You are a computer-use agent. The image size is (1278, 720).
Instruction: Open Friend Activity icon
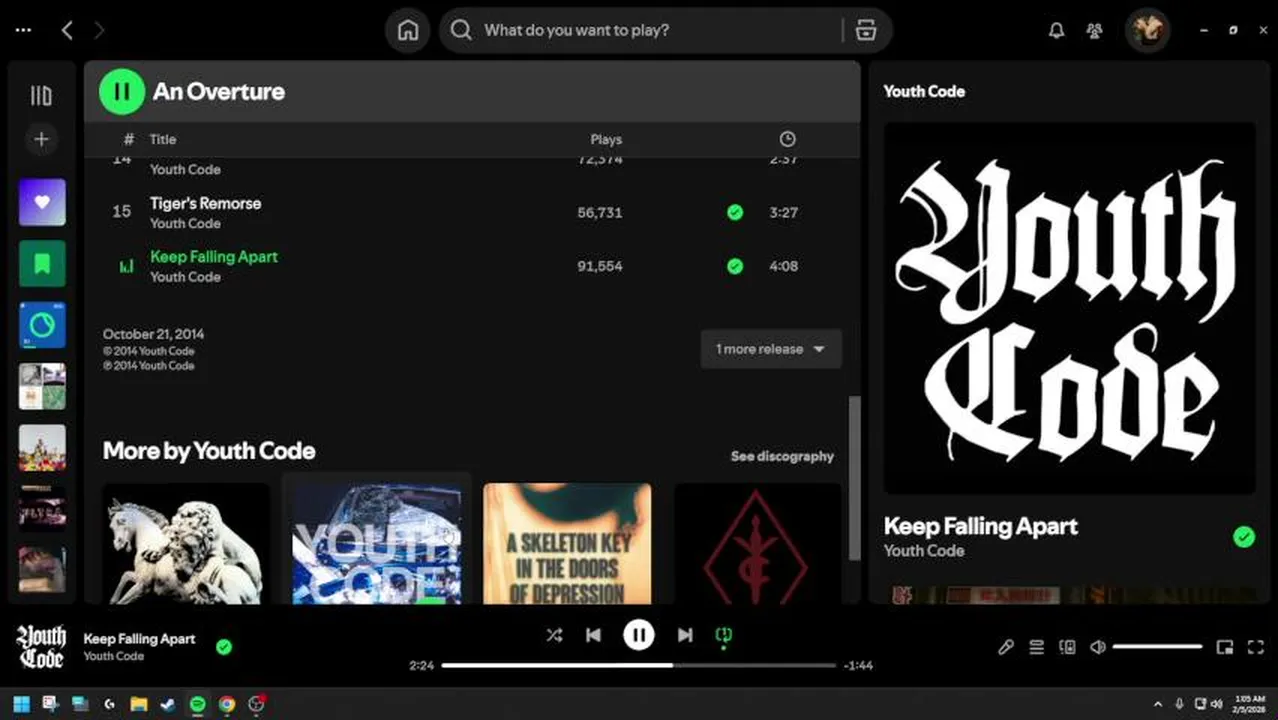[x=1095, y=30]
